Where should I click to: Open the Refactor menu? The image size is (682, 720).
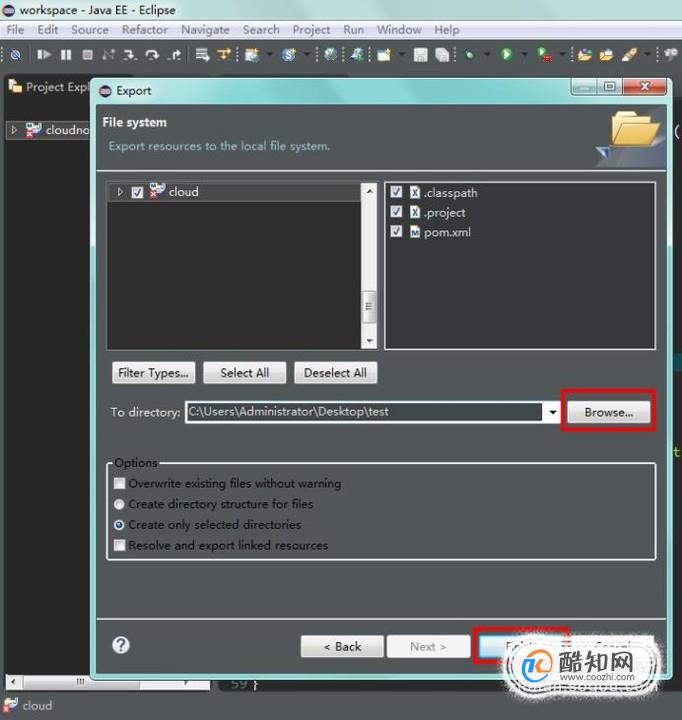[x=145, y=30]
